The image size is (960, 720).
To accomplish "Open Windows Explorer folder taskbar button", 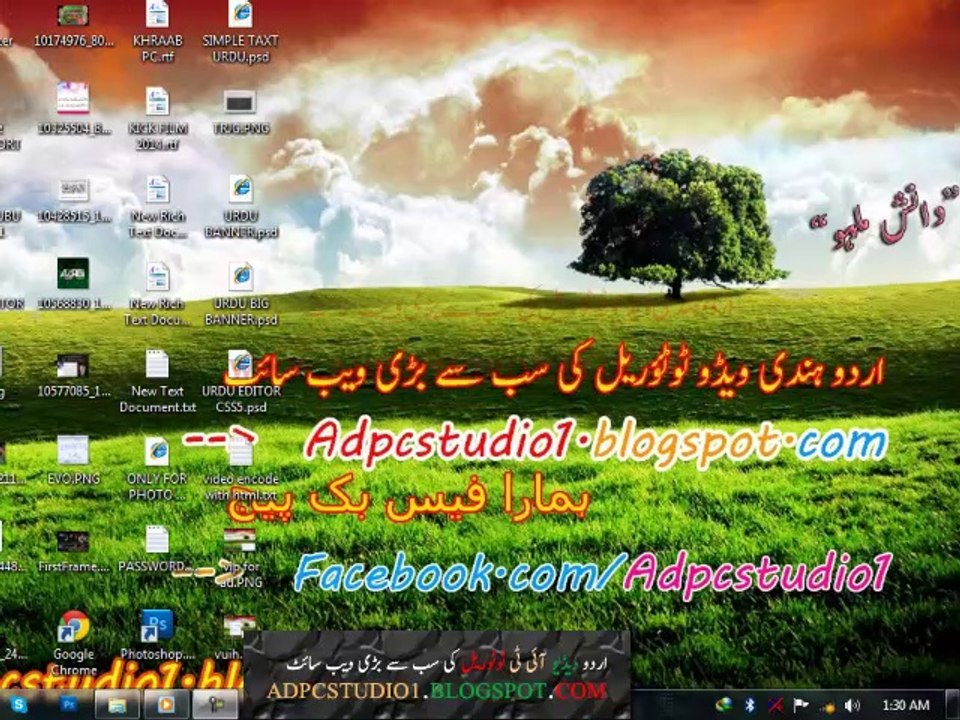I will (117, 705).
